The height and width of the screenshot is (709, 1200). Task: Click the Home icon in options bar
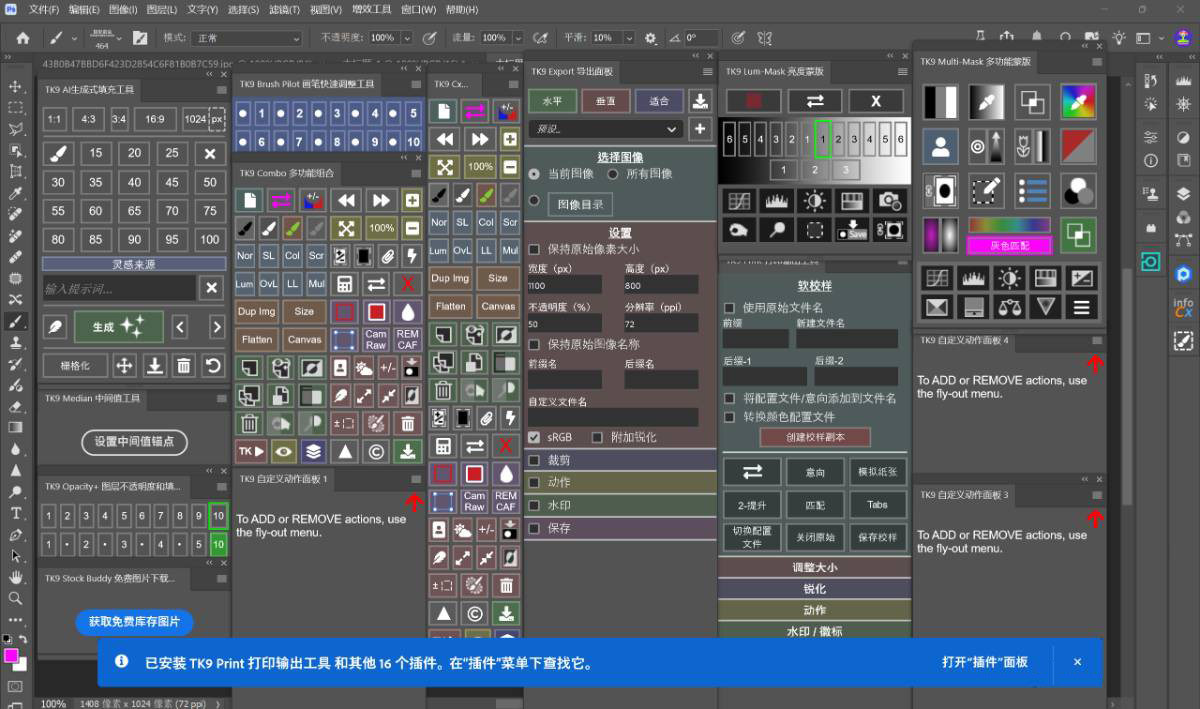pos(23,38)
